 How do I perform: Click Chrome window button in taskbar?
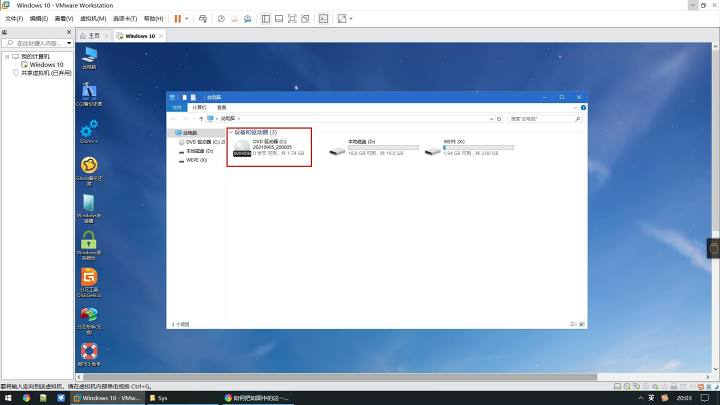coord(257,398)
